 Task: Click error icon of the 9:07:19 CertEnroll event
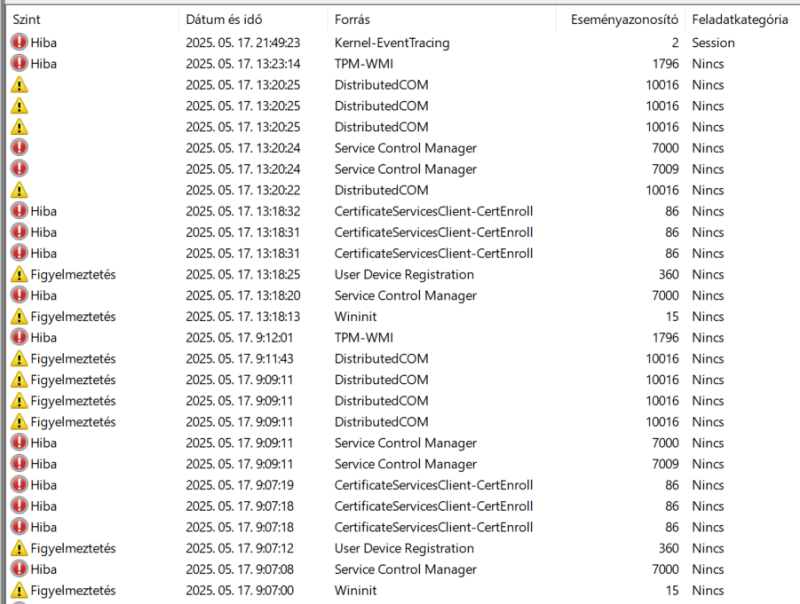[x=19, y=485]
